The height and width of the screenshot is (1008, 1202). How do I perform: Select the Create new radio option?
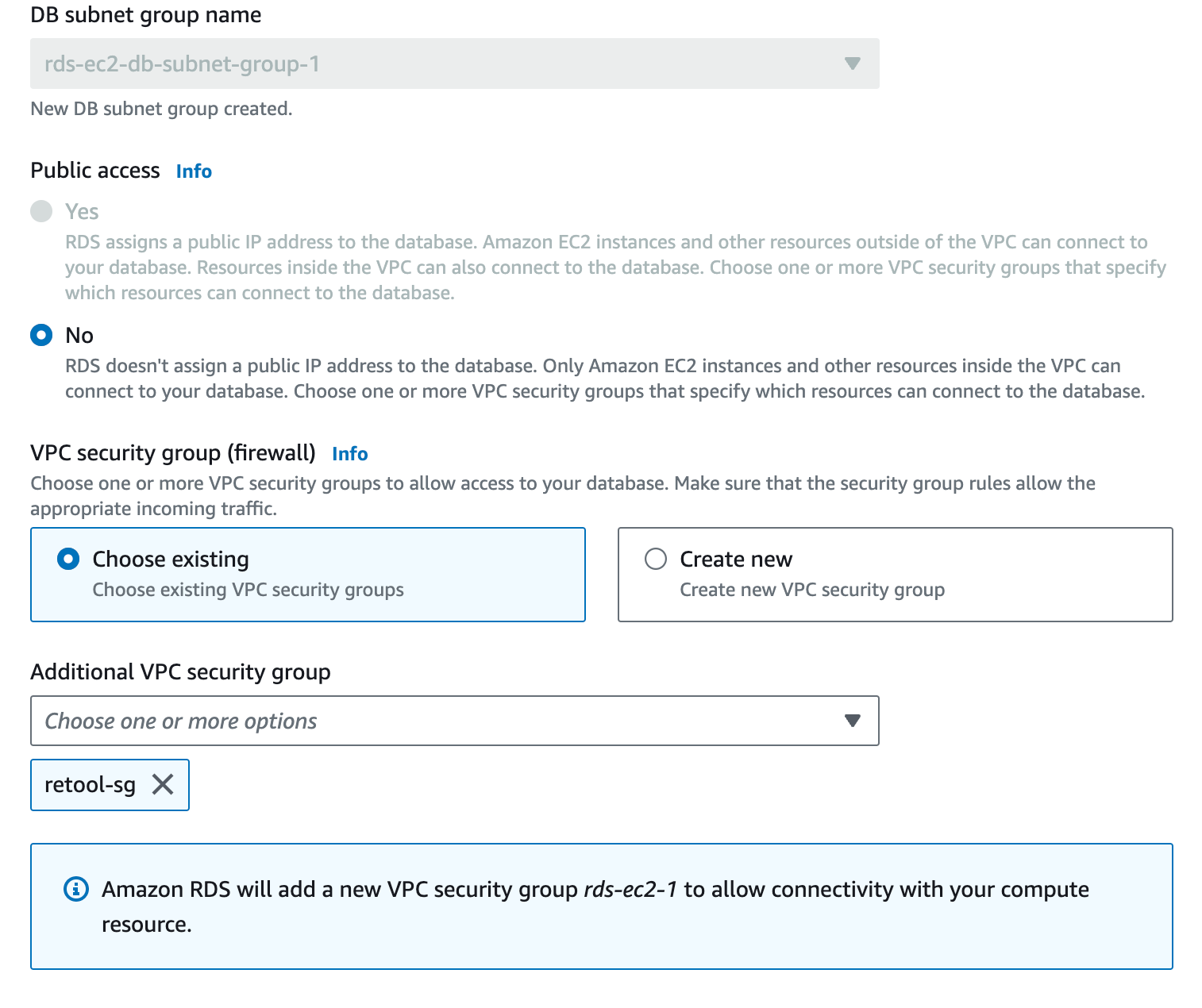656,560
